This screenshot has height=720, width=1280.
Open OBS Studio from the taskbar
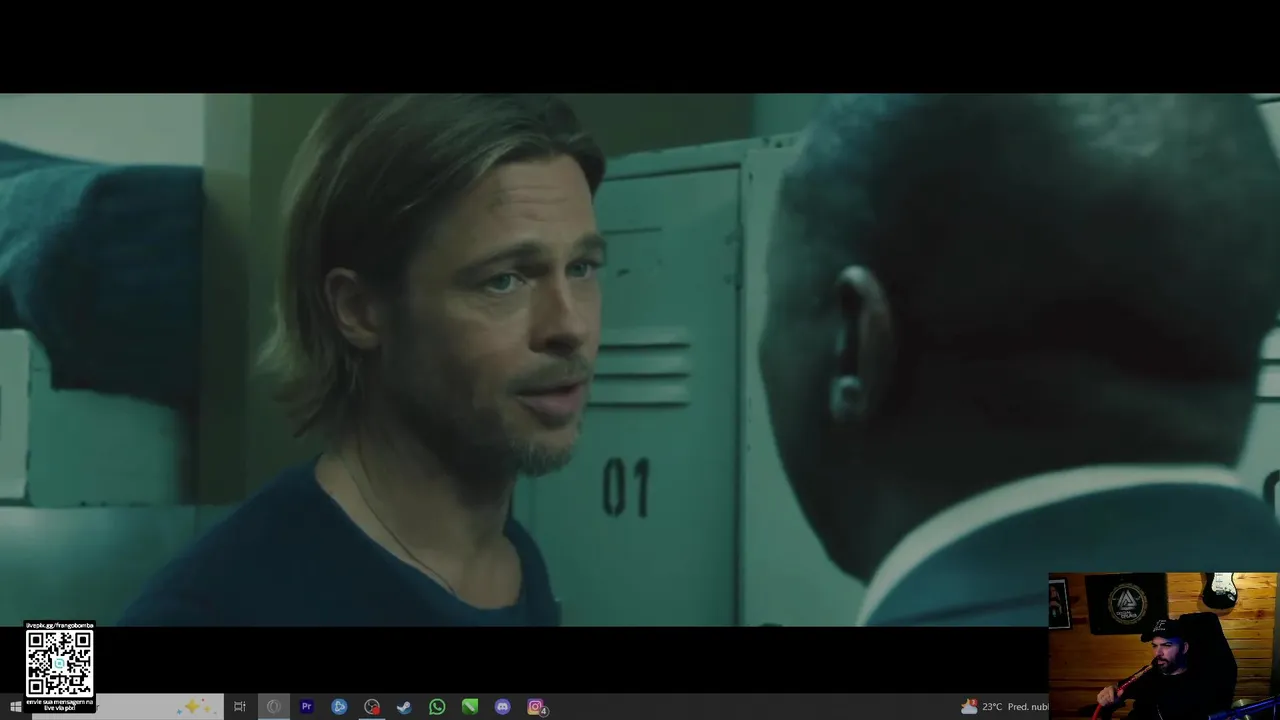[372, 707]
